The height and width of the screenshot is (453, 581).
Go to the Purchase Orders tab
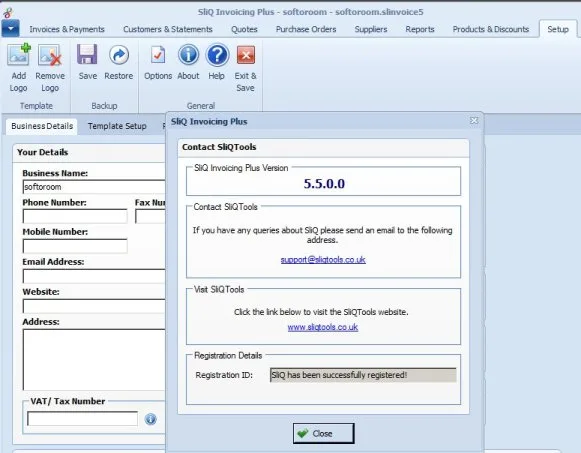click(x=306, y=29)
